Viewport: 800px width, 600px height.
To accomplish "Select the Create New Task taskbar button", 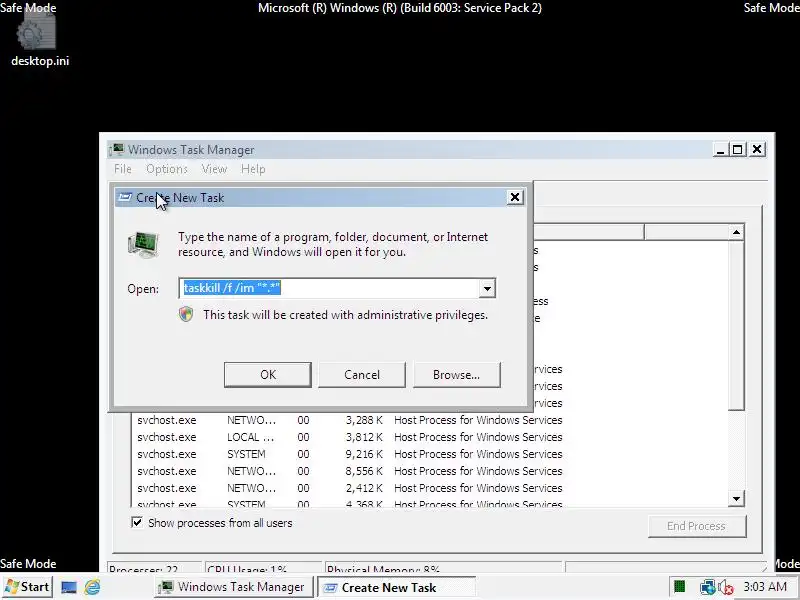I will 396,587.
